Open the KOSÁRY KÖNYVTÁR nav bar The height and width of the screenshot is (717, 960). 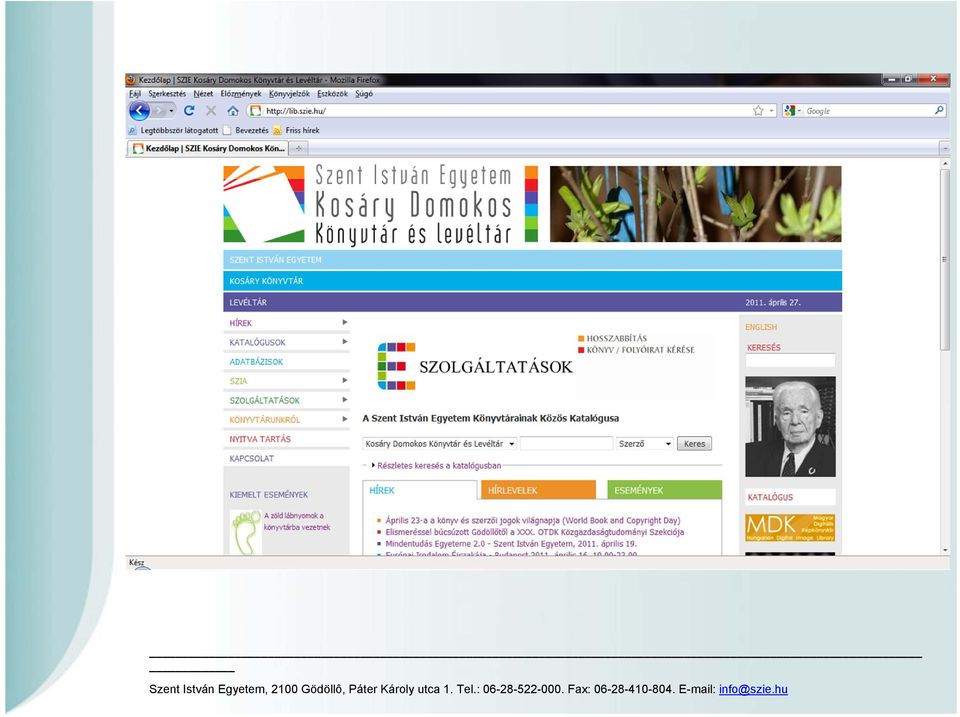(x=533, y=281)
